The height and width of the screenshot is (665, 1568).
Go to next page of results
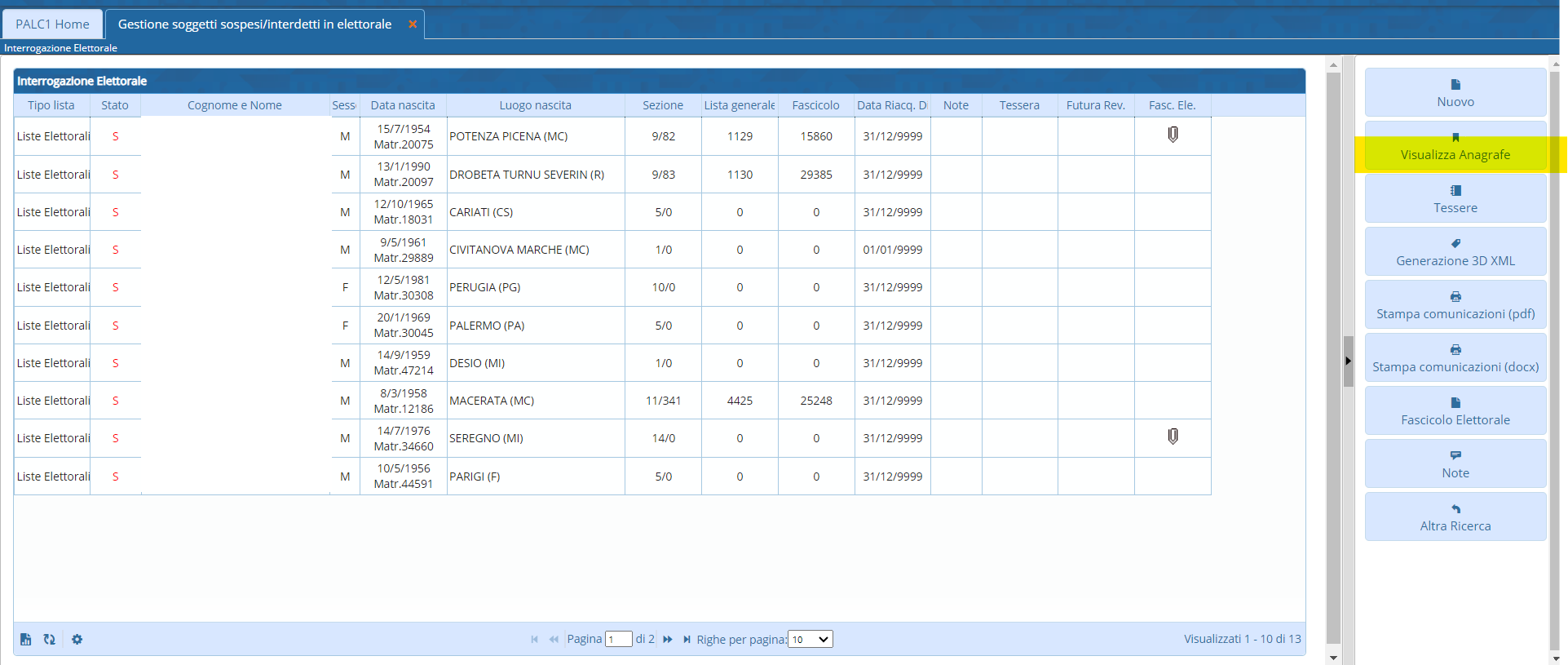click(668, 640)
